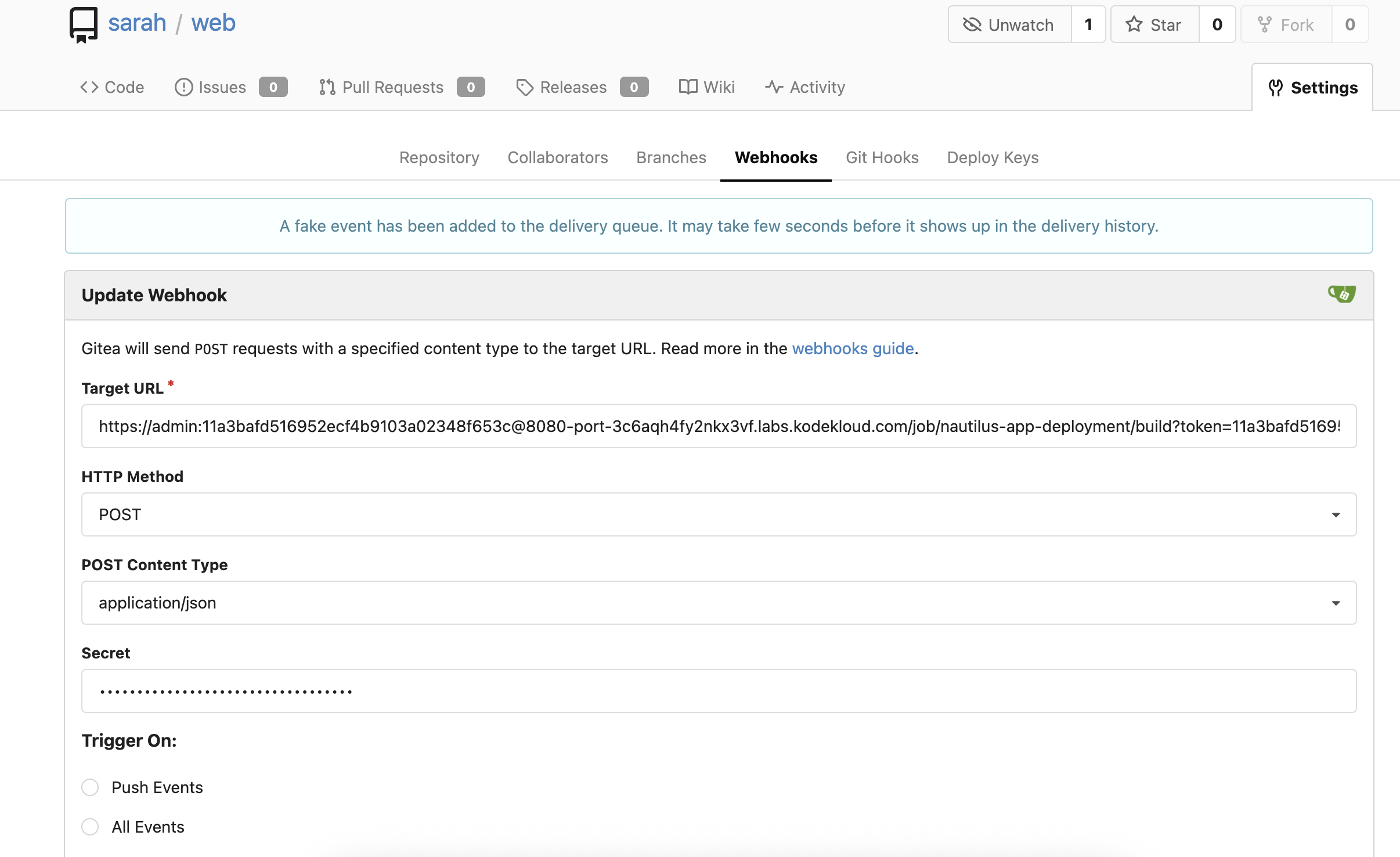Open the Collaborators settings tab
The width and height of the screenshot is (1400, 857).
click(x=557, y=157)
